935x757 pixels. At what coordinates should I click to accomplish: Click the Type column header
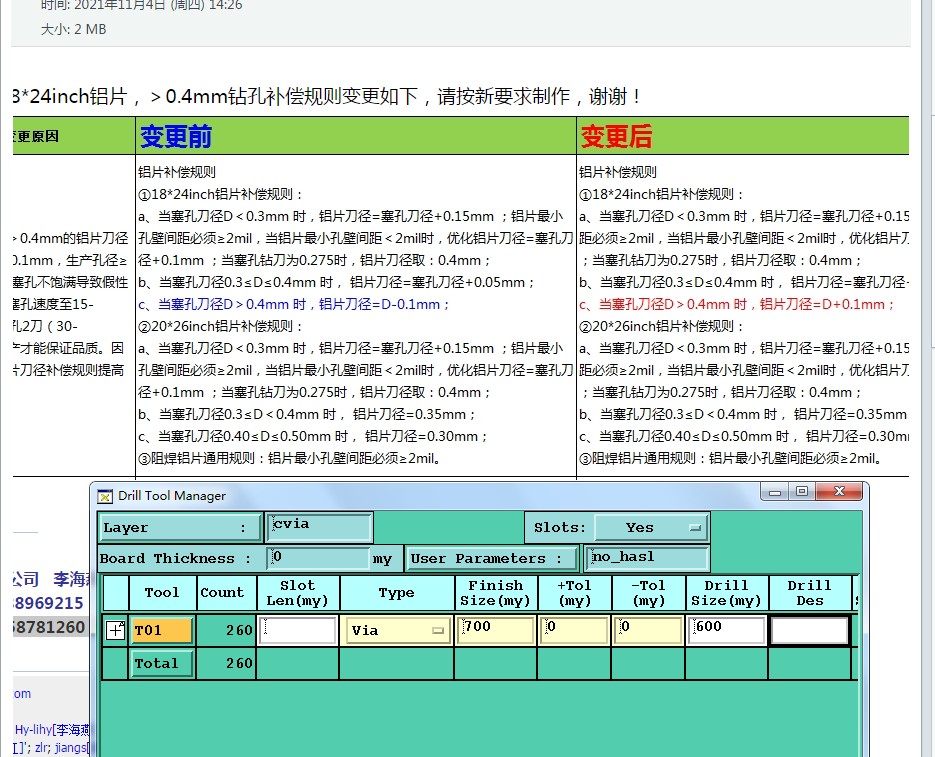397,593
